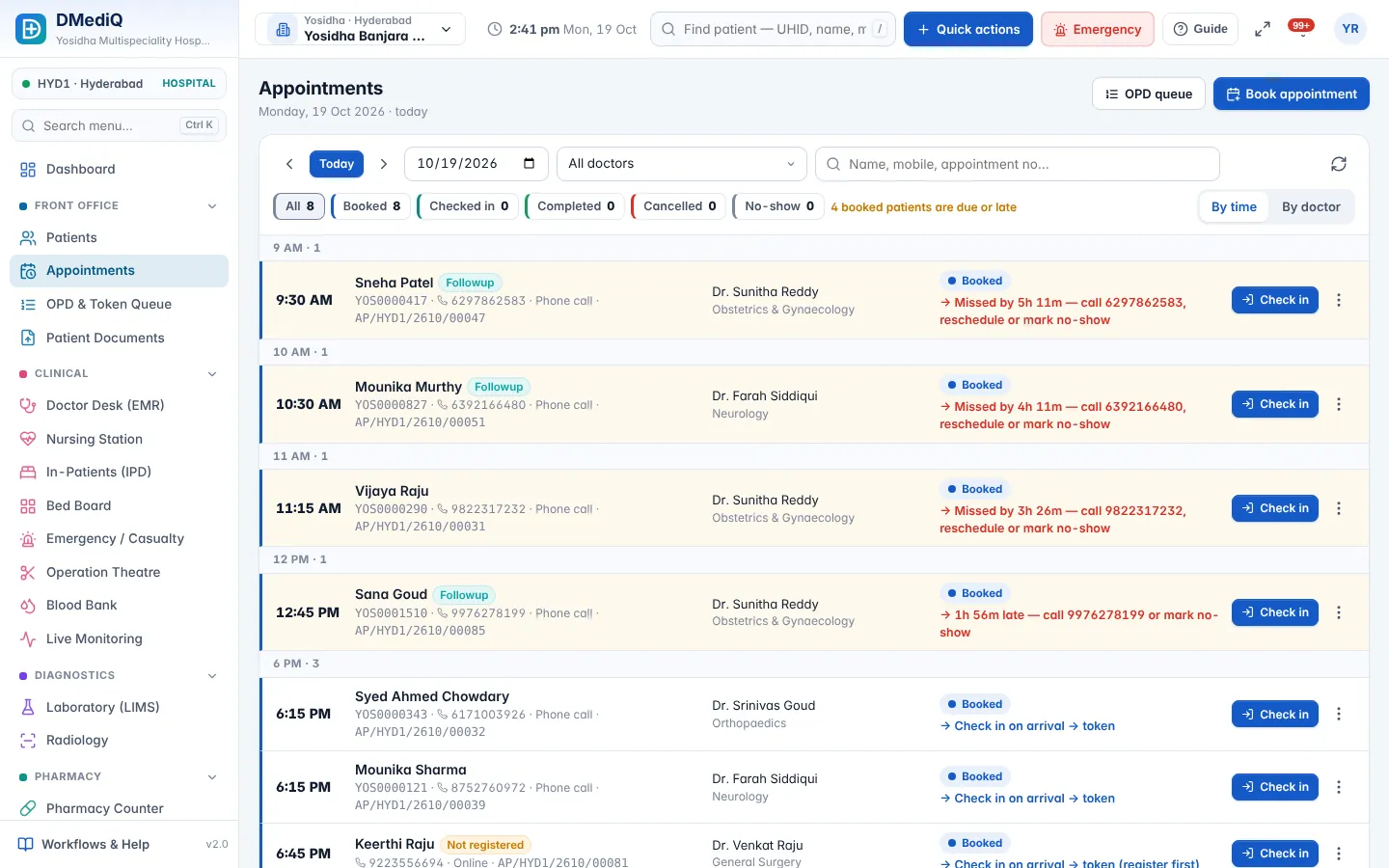Open Doctor Desk (EMR)

point(119,406)
